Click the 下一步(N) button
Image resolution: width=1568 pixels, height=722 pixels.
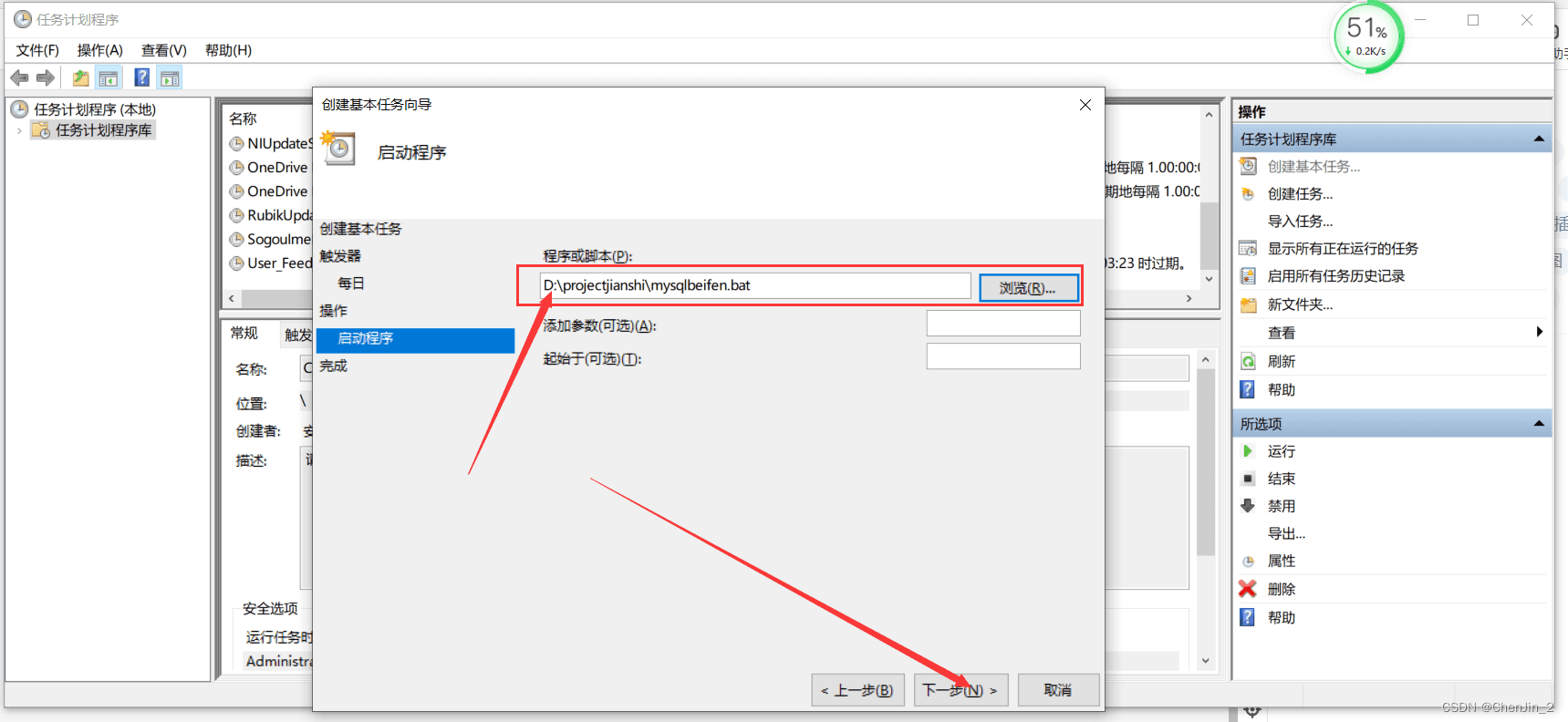[960, 690]
